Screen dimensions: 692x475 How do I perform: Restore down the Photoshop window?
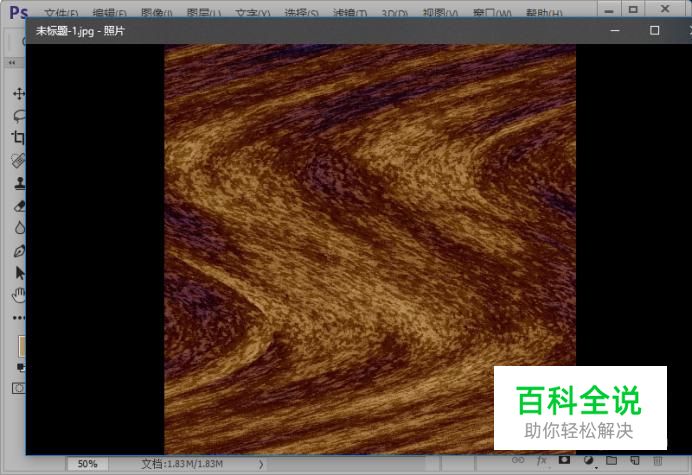633,9
